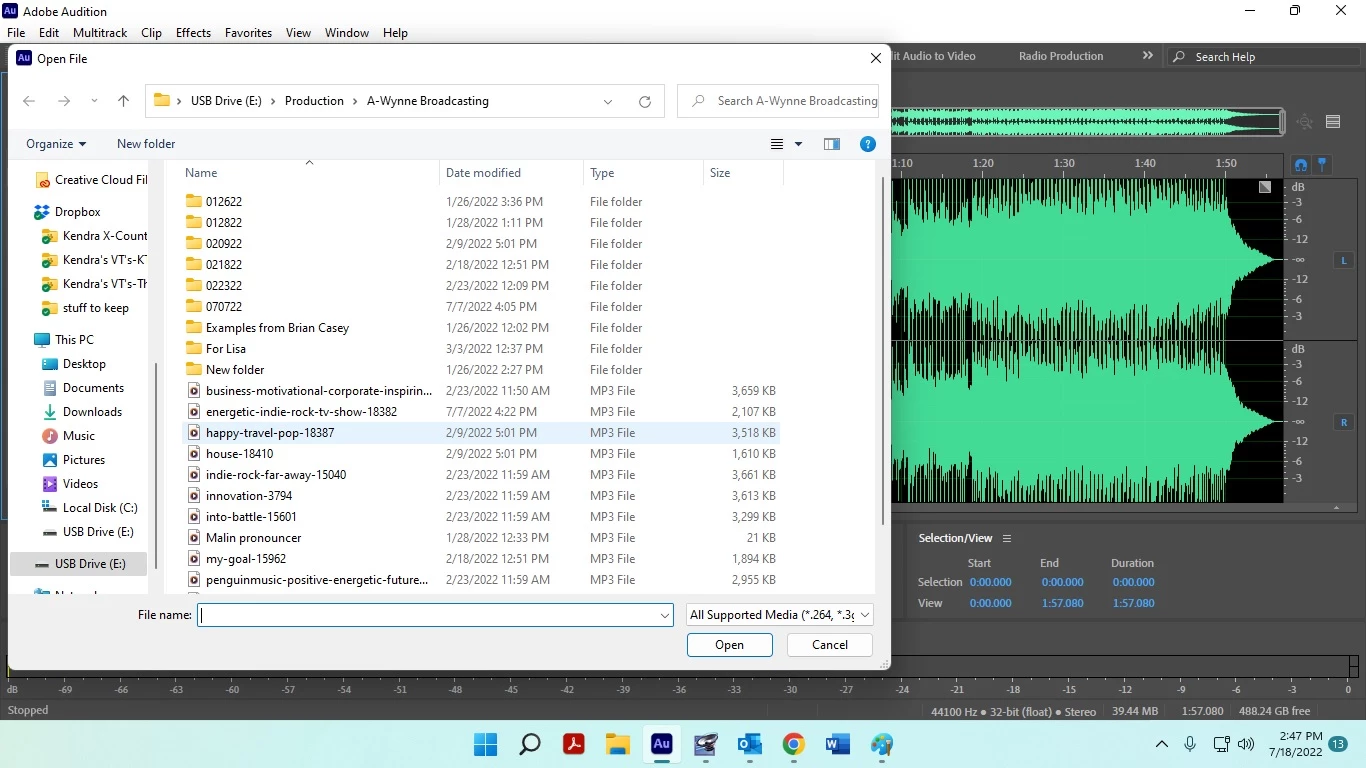Open the File menu
Viewport: 1366px width, 768px height.
coord(16,33)
